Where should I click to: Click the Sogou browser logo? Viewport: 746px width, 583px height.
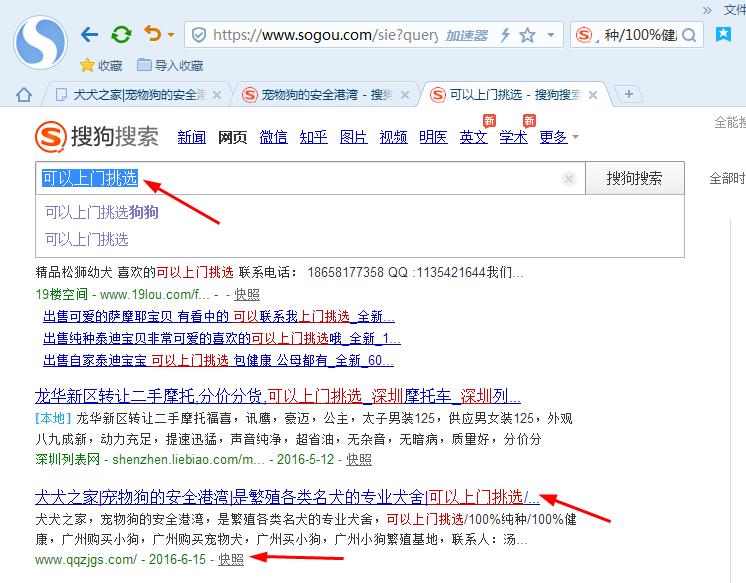coord(40,42)
